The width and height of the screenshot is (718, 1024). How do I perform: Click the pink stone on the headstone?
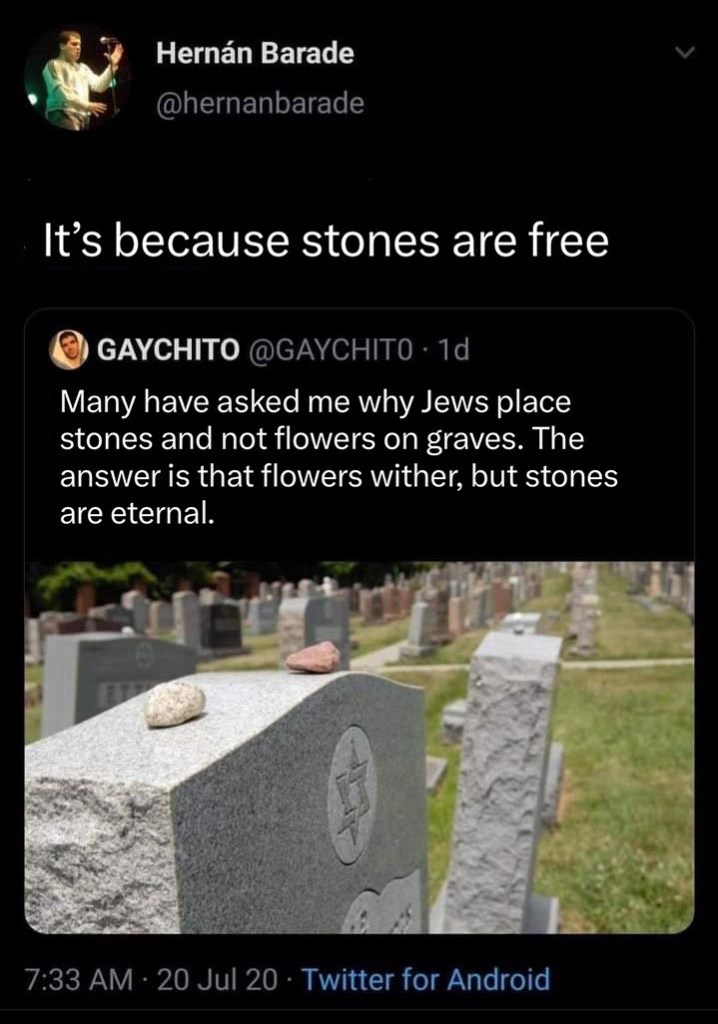pos(314,657)
